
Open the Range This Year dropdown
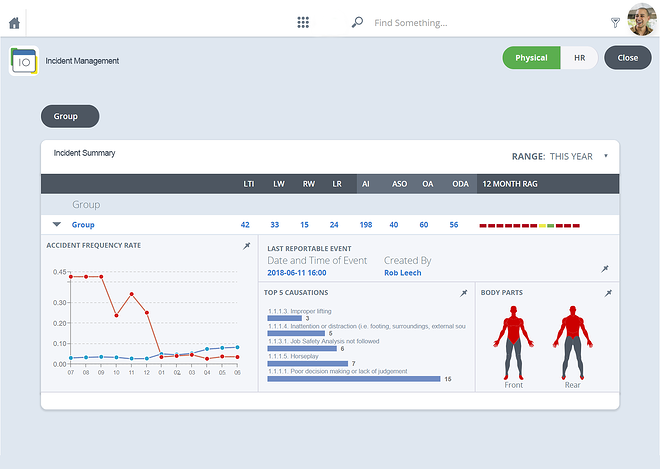tap(560, 156)
